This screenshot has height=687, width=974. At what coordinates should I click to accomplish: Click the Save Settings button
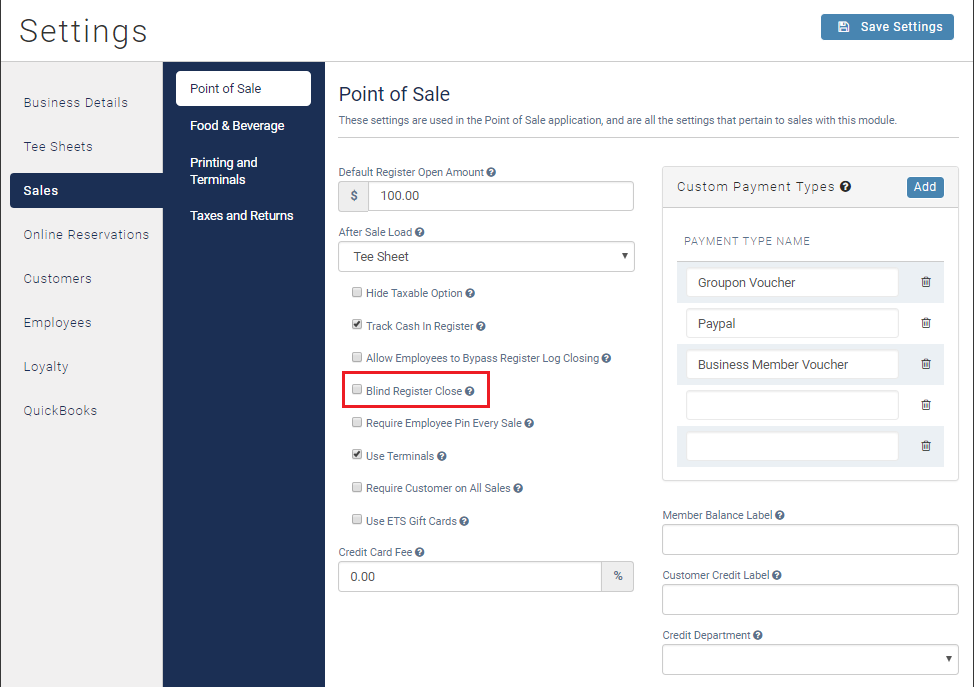pyautogui.click(x=887, y=27)
